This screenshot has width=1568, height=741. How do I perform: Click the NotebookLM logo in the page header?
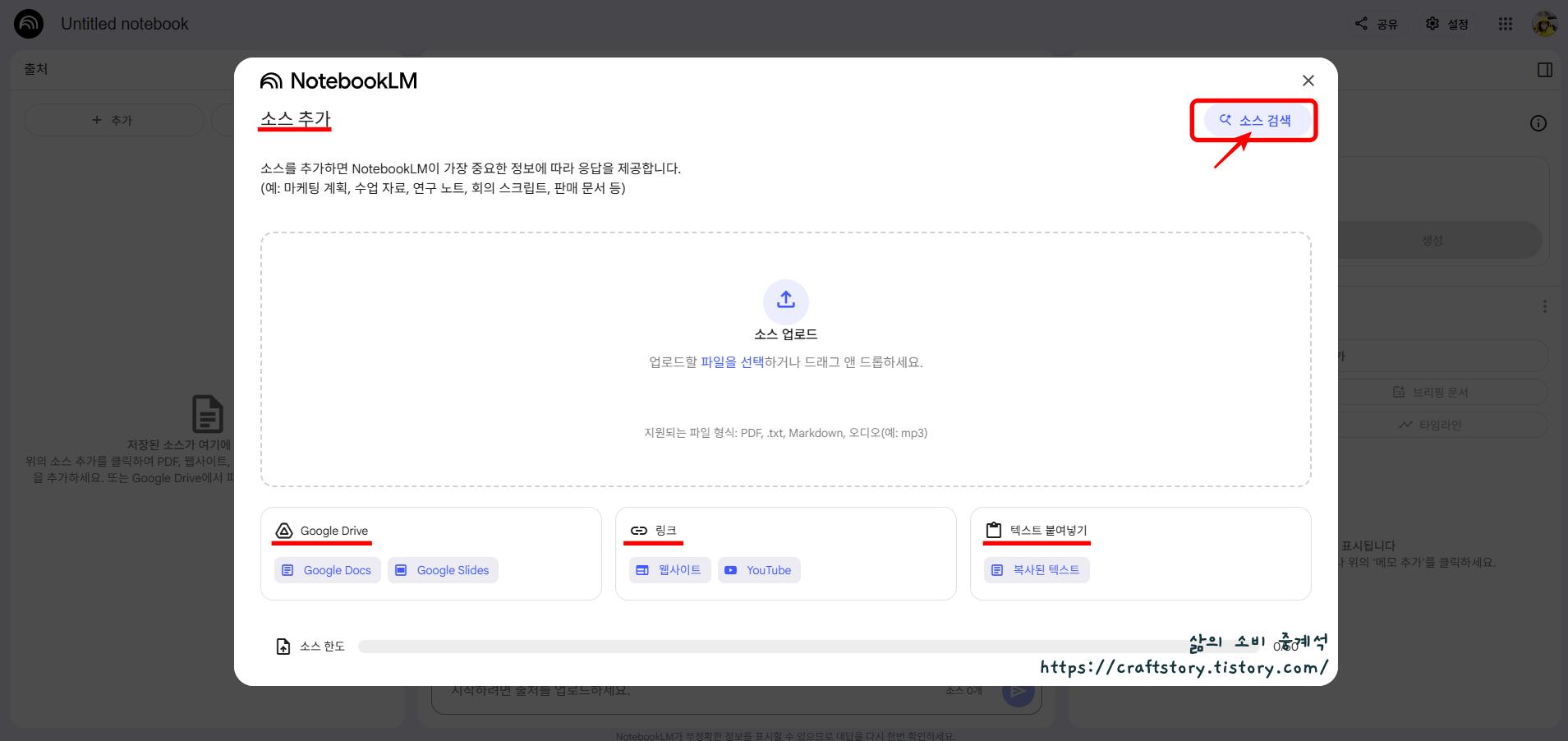29,24
